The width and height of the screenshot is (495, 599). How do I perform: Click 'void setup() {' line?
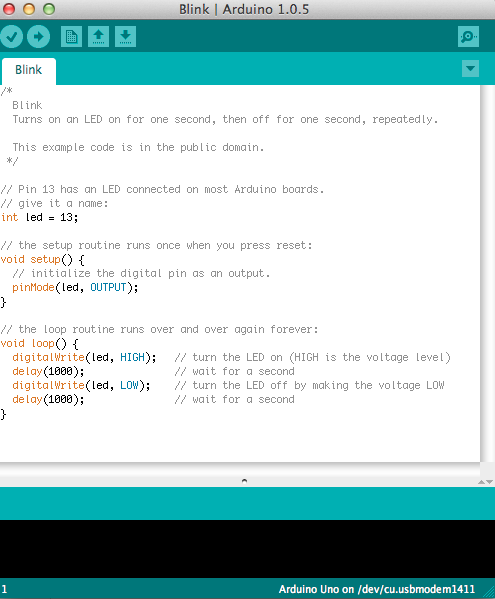click(43, 259)
